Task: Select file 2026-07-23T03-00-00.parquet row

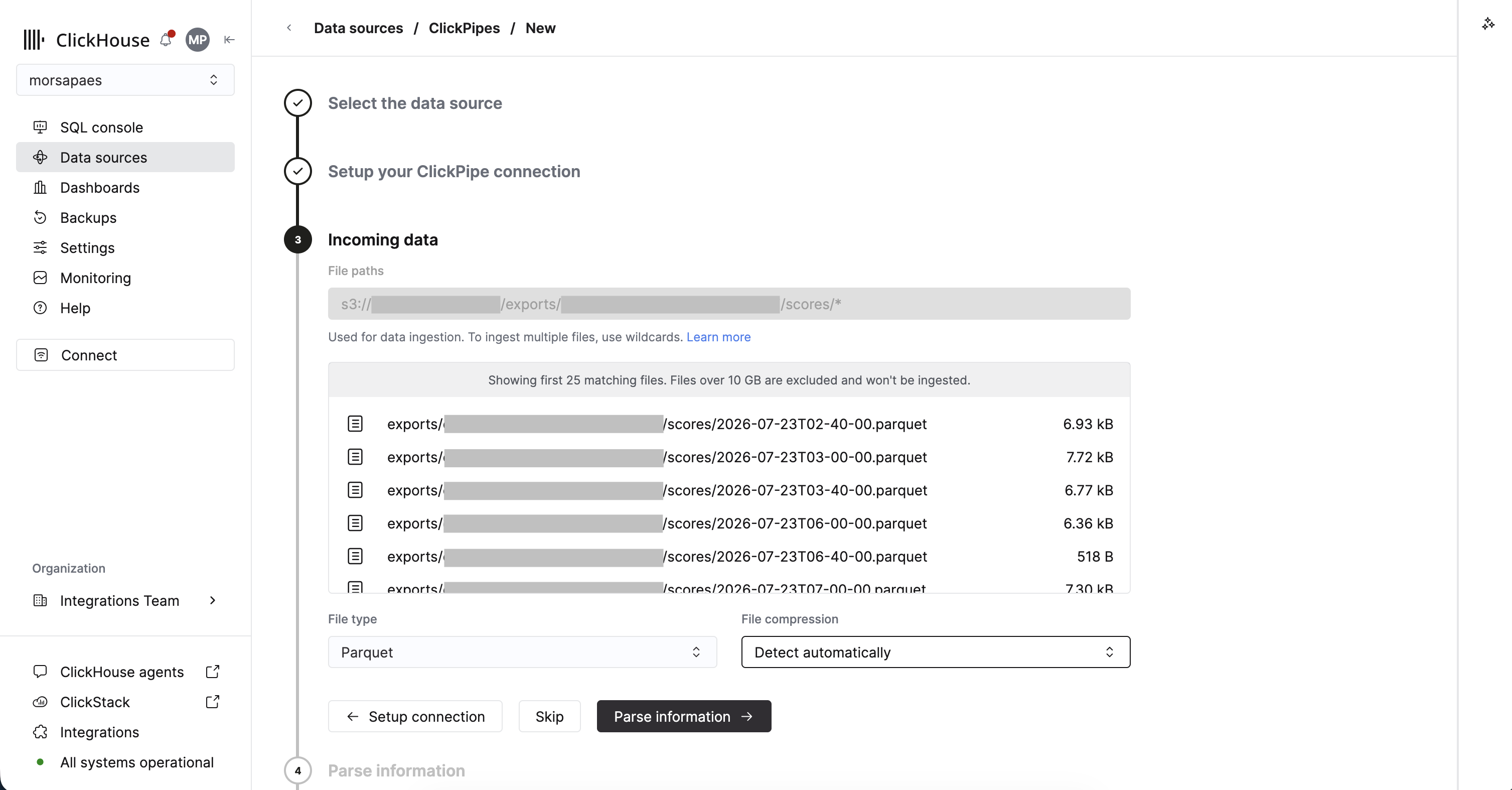Action: [729, 457]
